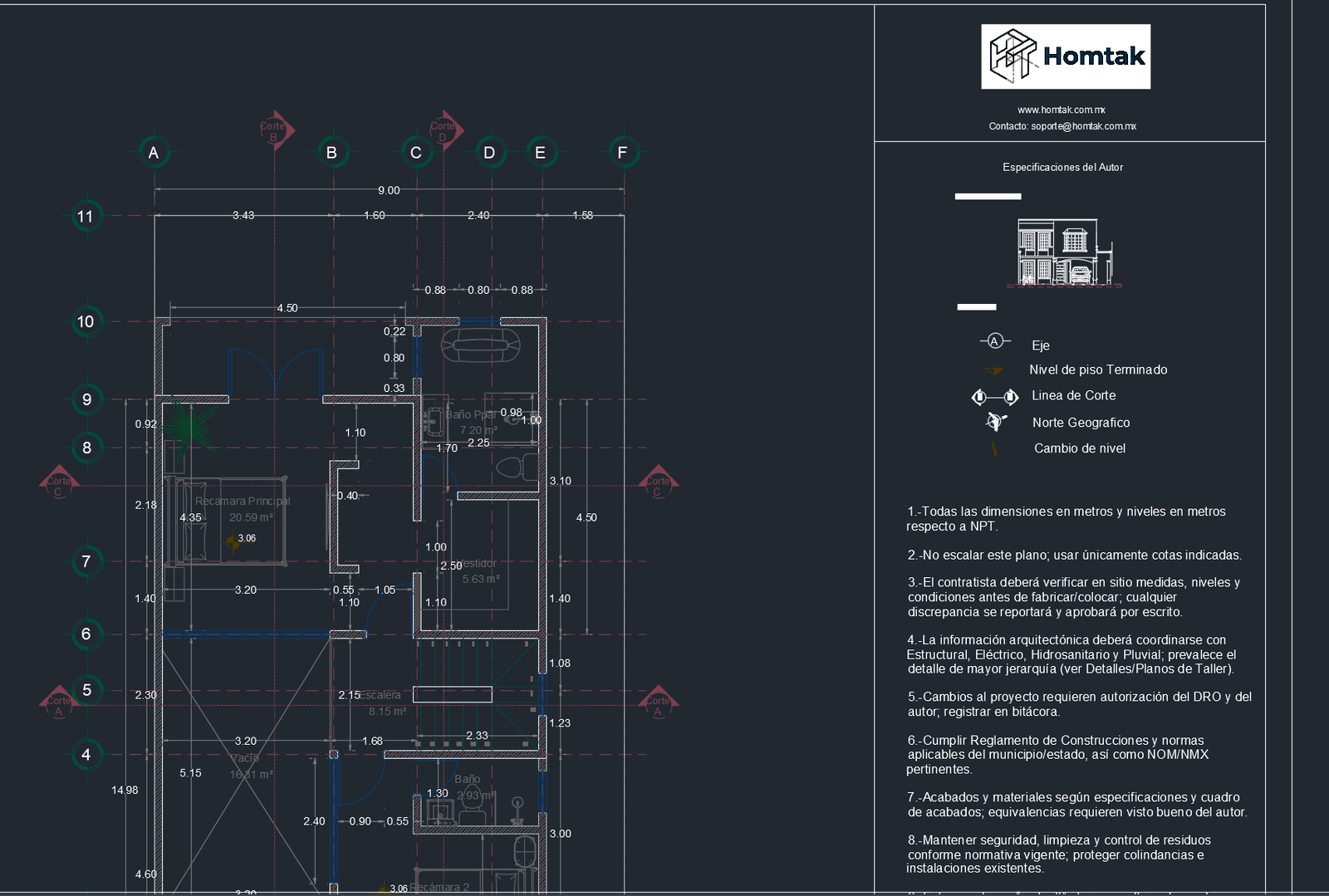Click grid axis bubble F
Image resolution: width=1329 pixels, height=896 pixels.
coord(622,152)
